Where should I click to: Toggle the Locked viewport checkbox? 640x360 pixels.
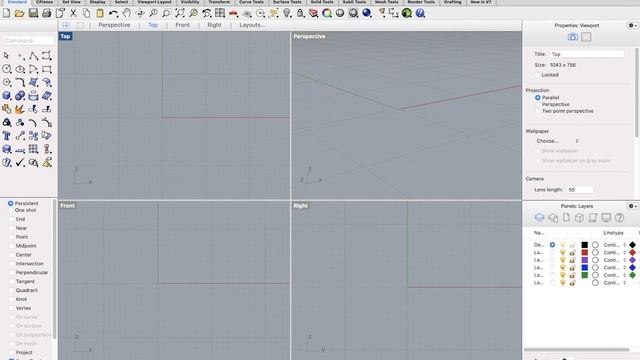point(538,75)
